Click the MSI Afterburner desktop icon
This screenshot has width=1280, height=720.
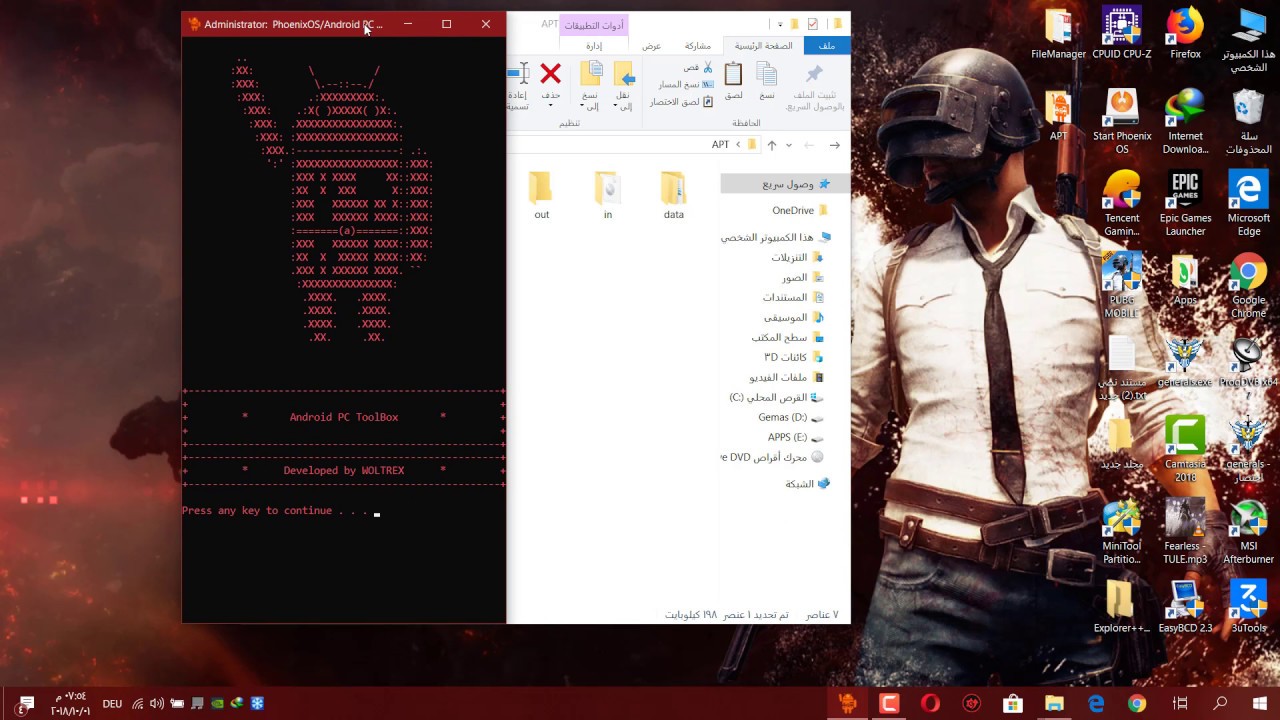(1248, 531)
